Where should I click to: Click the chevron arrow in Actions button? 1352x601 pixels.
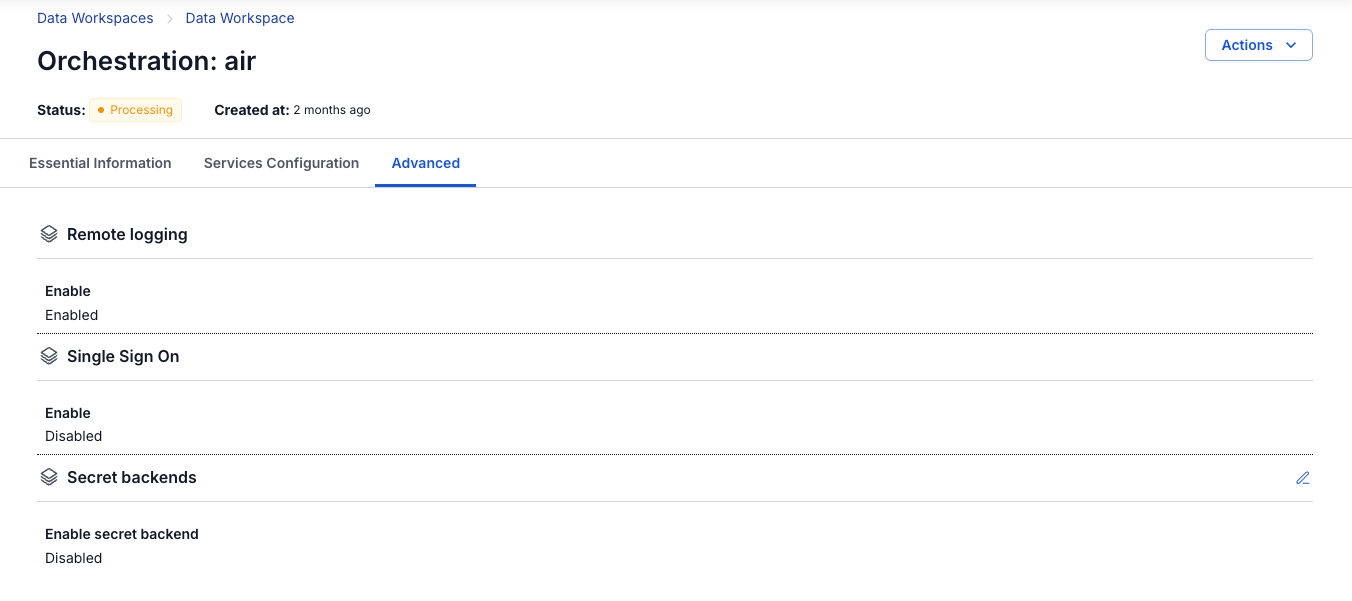pyautogui.click(x=1290, y=45)
